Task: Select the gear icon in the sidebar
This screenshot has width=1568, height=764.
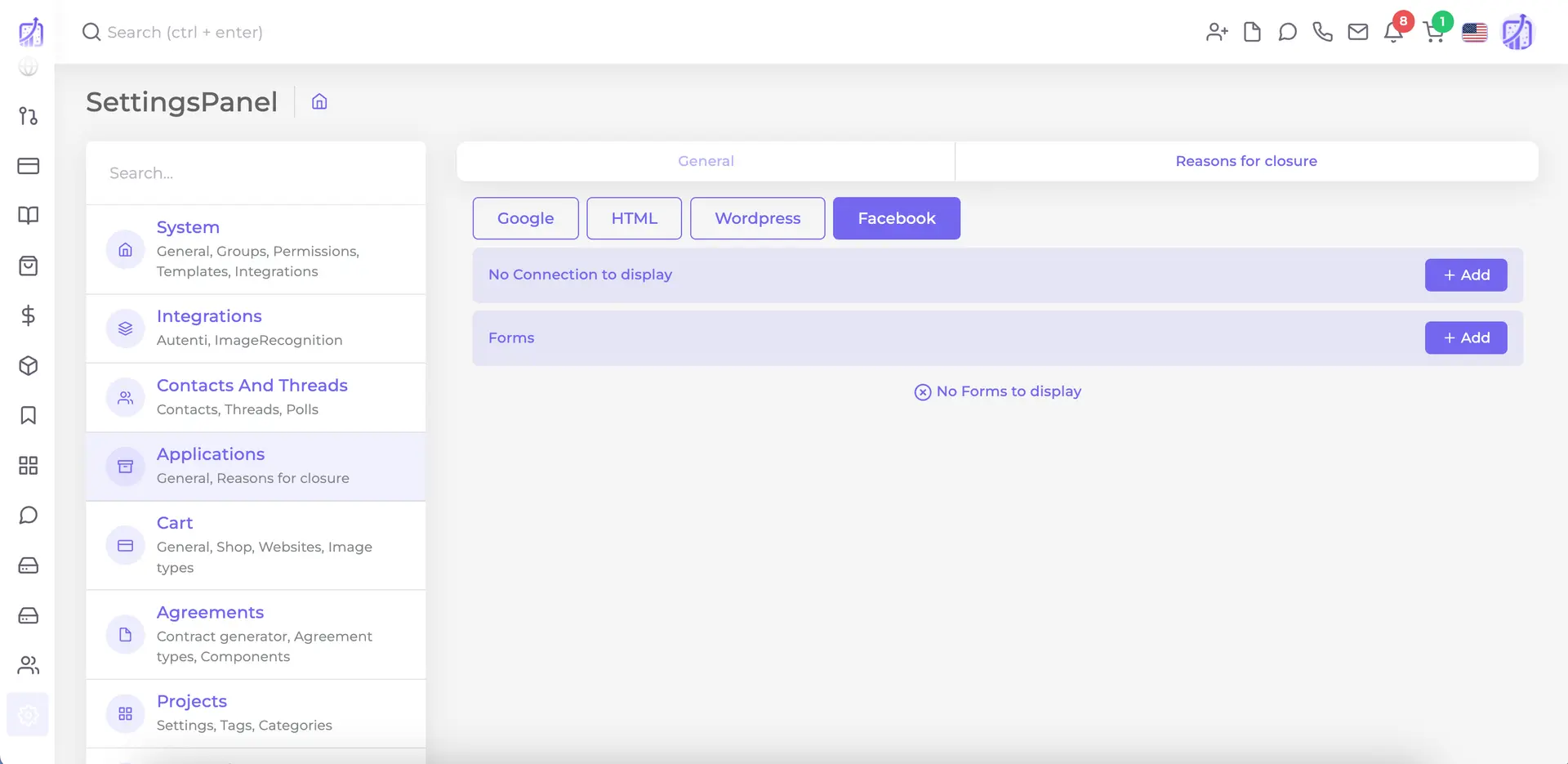Action: tap(28, 714)
